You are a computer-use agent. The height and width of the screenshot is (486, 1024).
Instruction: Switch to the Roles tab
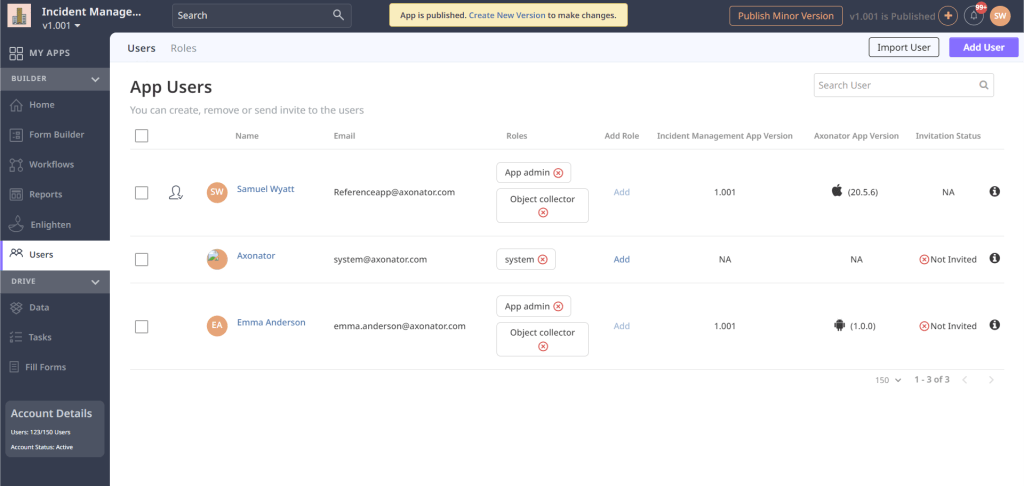[x=183, y=48]
